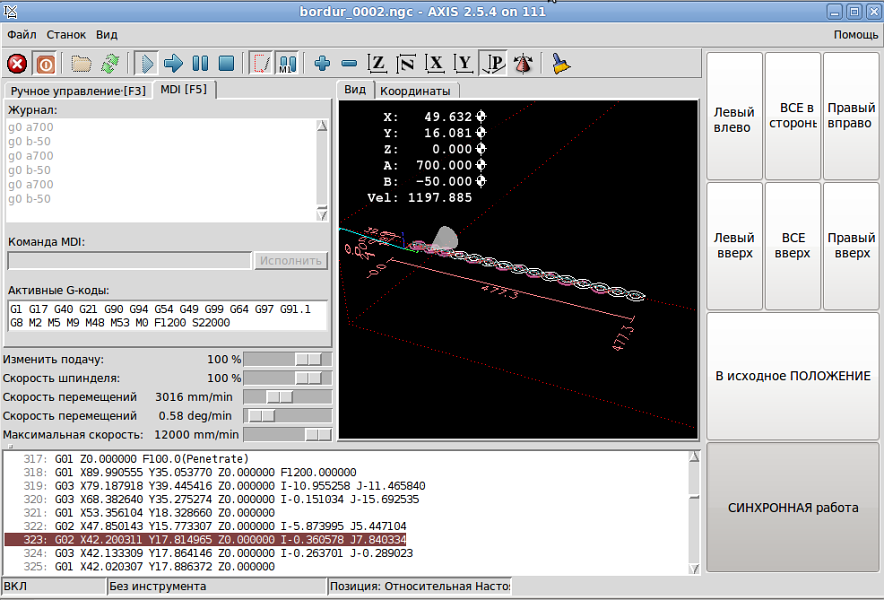The height and width of the screenshot is (600, 884).
Task: Click the В исходное ПОЛОЖЕНИЕ button
Action: [792, 376]
